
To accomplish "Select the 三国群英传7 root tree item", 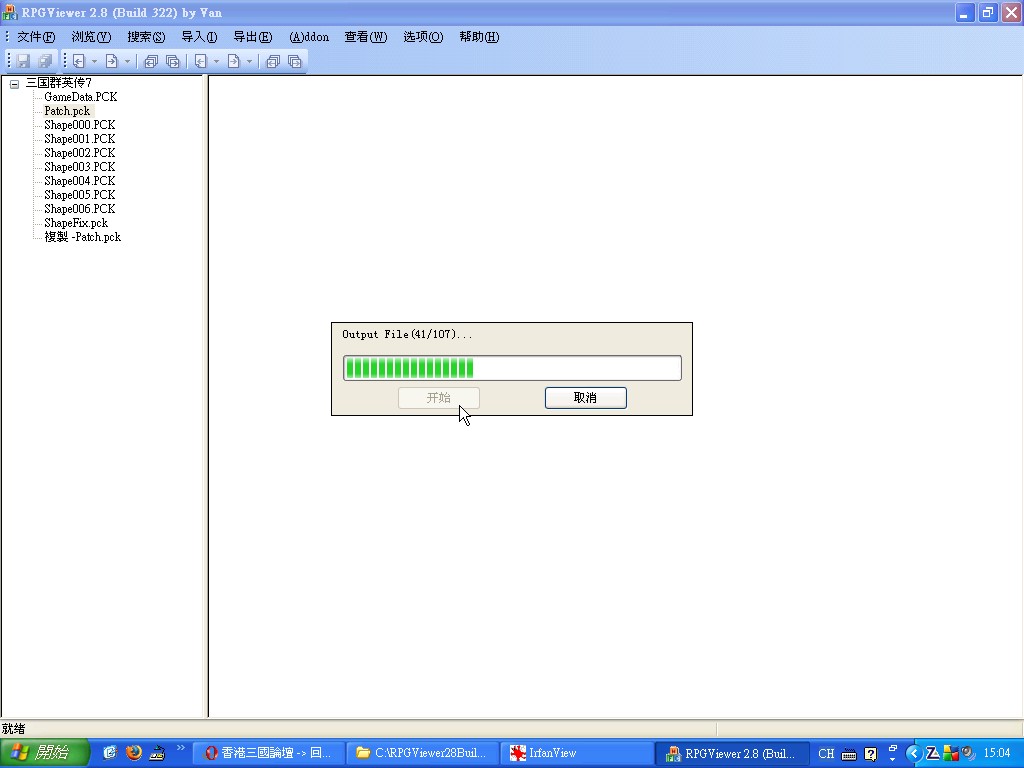I will [x=59, y=83].
